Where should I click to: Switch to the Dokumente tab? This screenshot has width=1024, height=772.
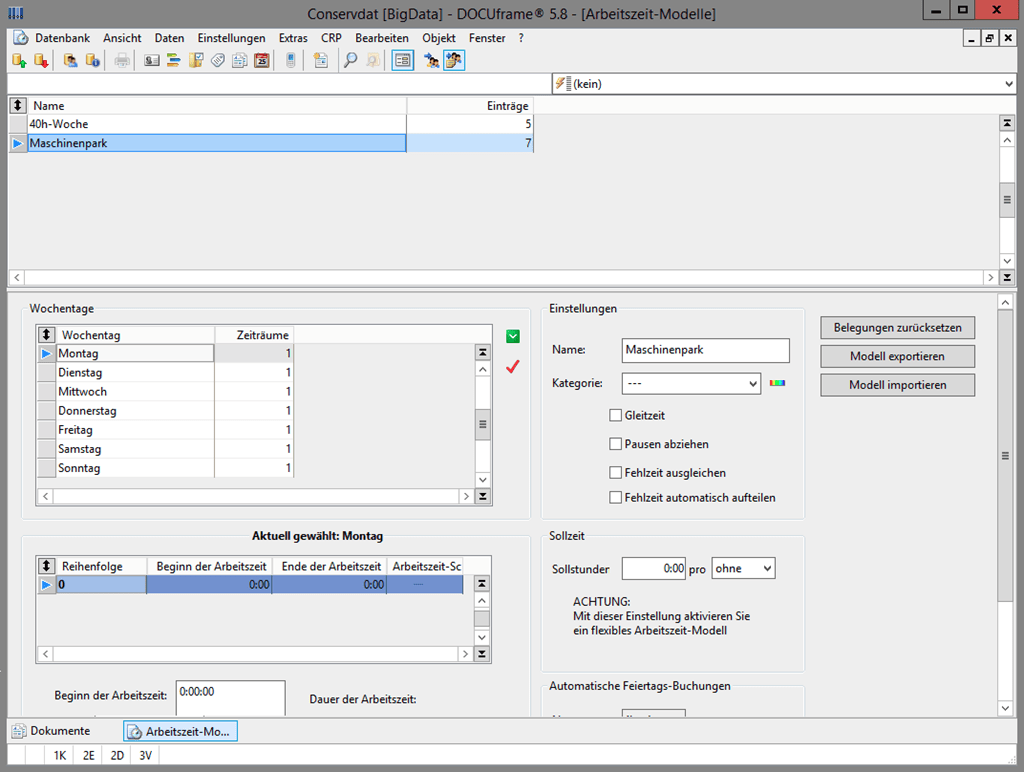coord(51,731)
